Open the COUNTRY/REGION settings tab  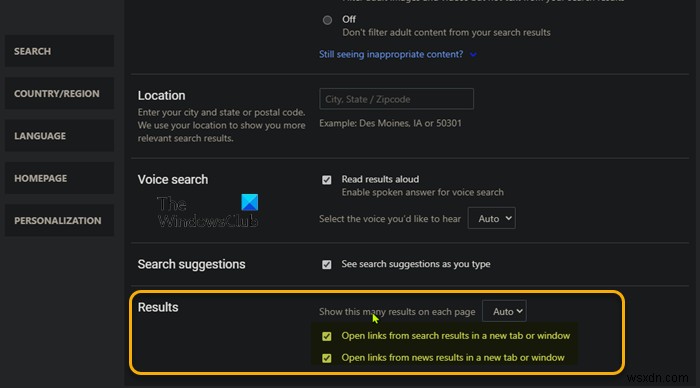(x=59, y=93)
